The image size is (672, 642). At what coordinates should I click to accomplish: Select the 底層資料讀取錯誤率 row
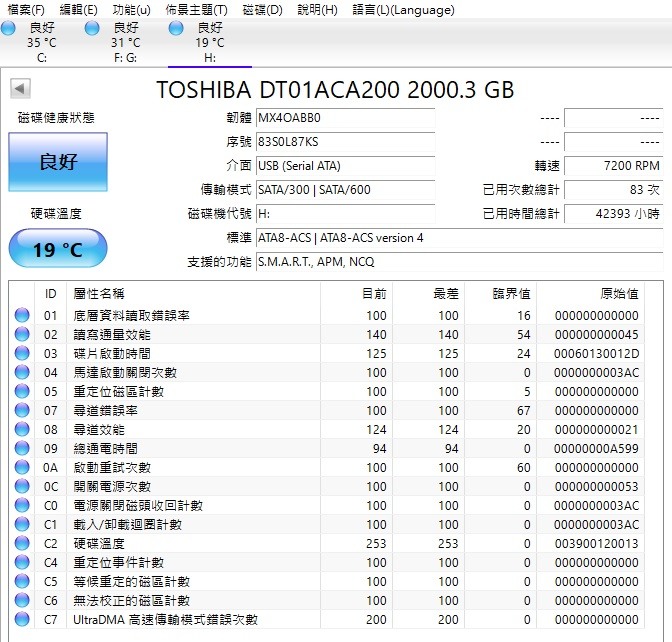click(327, 315)
